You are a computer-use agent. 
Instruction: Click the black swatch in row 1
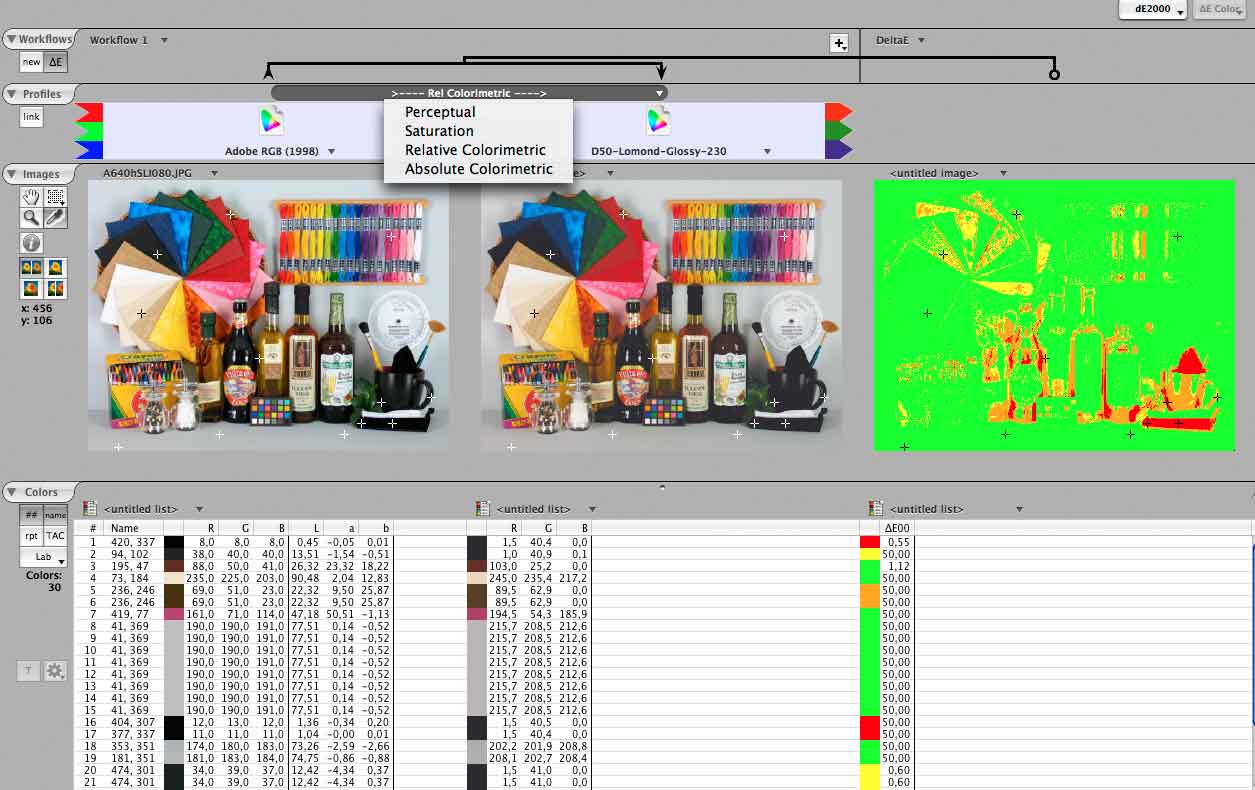point(172,542)
